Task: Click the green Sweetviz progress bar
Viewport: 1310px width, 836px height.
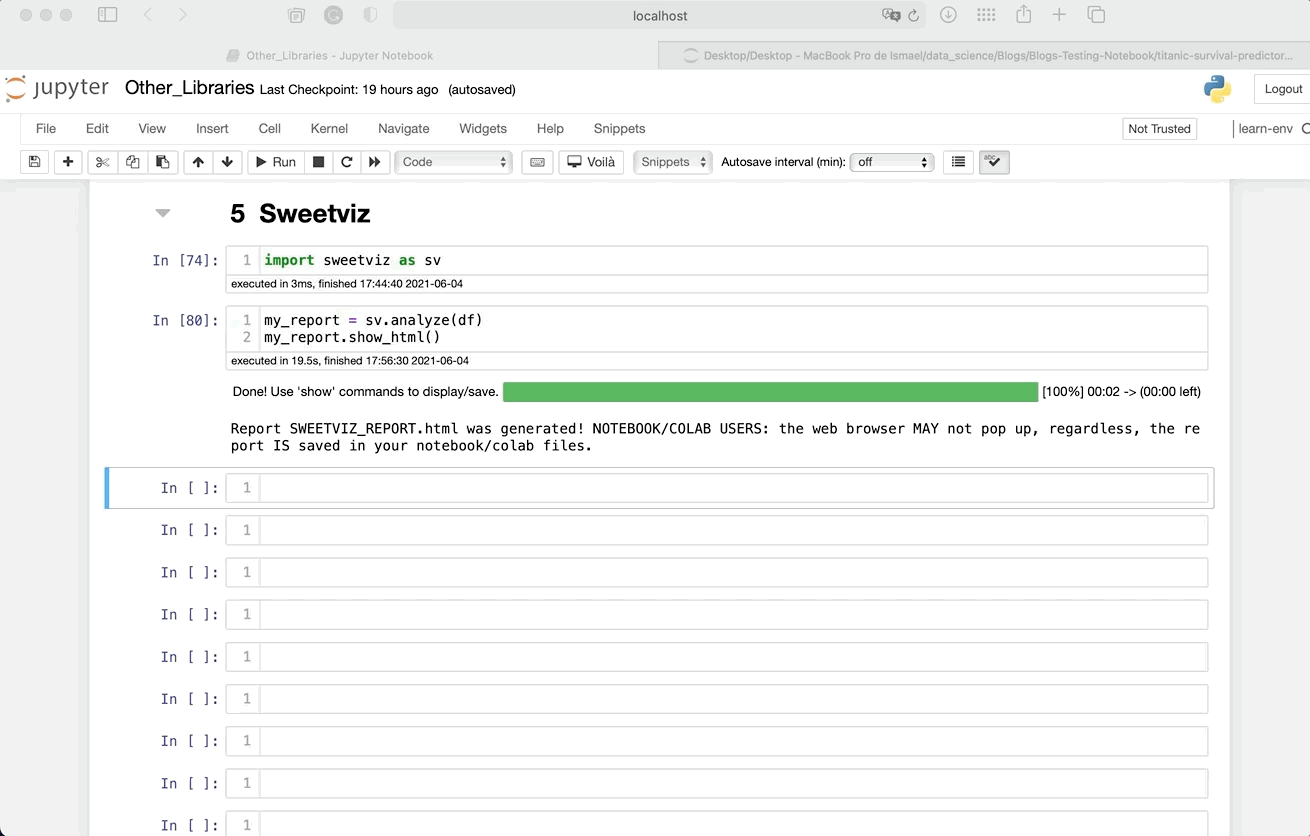Action: [x=770, y=392]
